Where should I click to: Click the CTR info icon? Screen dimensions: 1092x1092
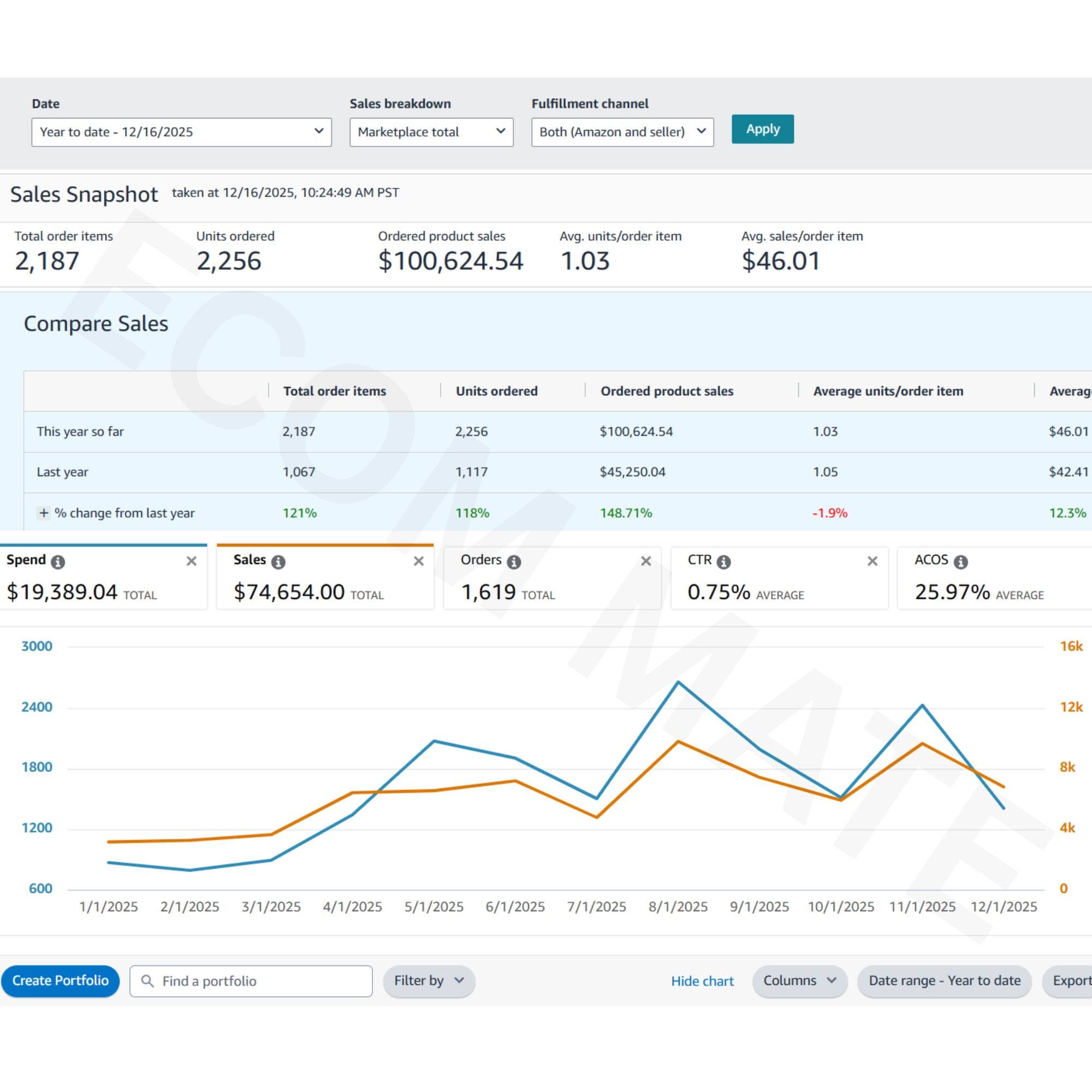723,561
